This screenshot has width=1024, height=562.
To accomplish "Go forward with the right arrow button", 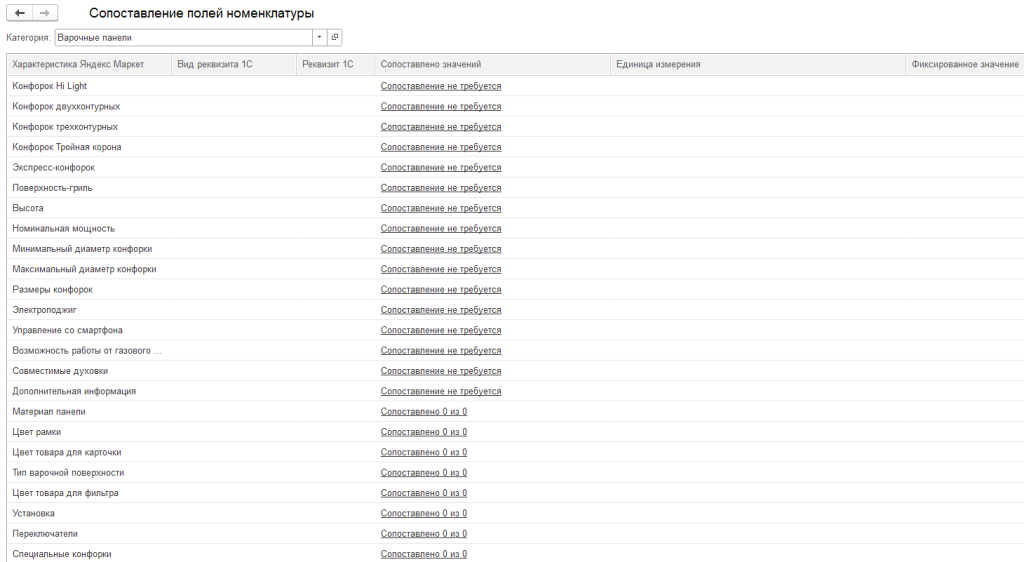I will 44,13.
